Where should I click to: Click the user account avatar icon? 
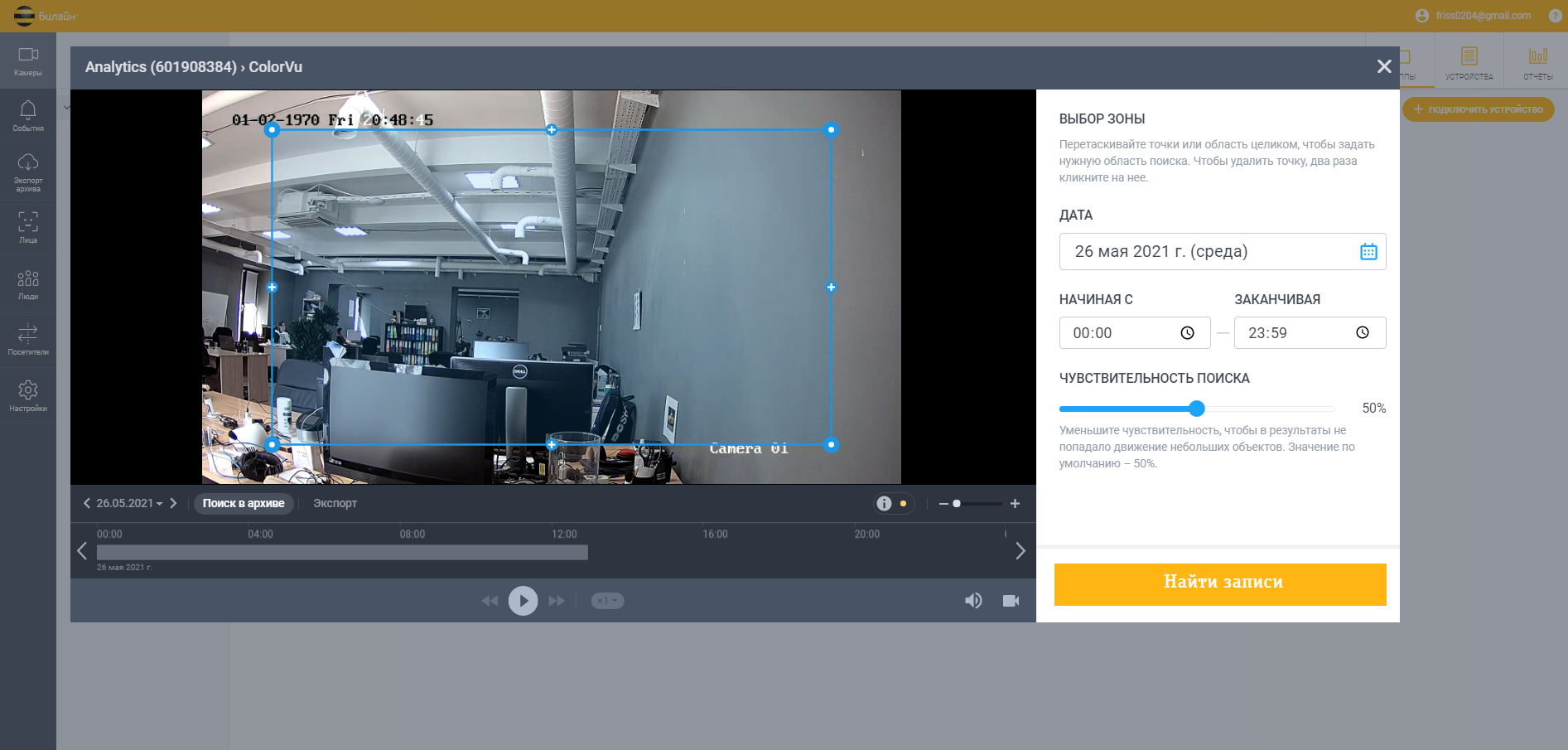(x=1422, y=16)
